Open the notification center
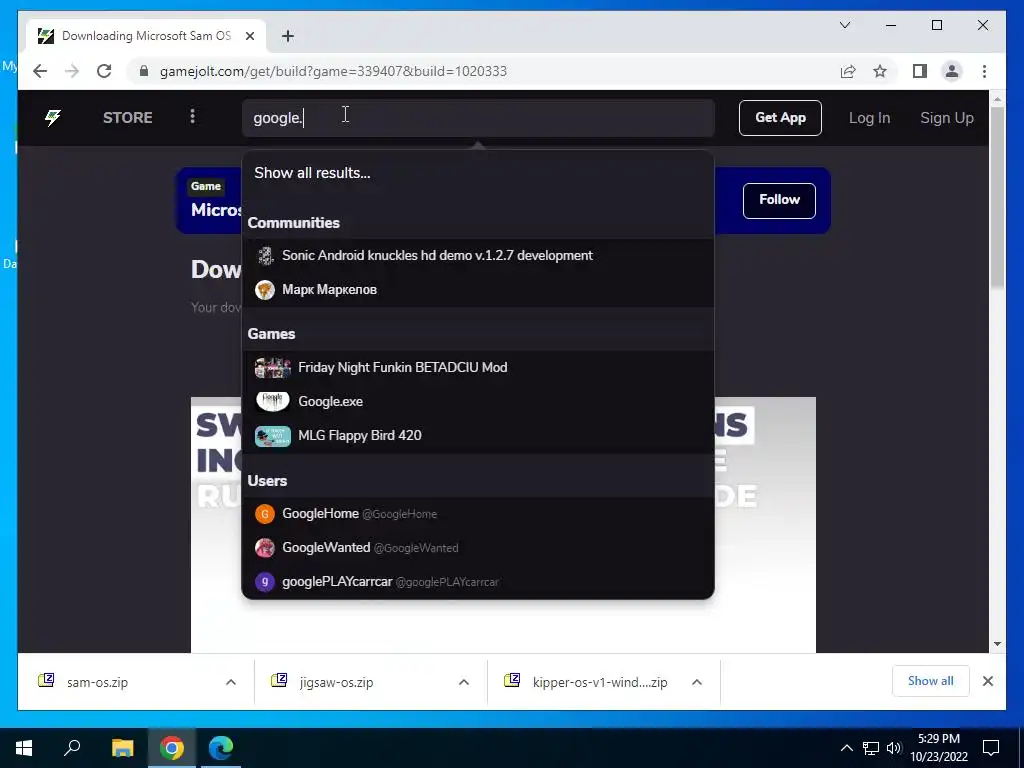The width and height of the screenshot is (1024, 768). [x=991, y=748]
